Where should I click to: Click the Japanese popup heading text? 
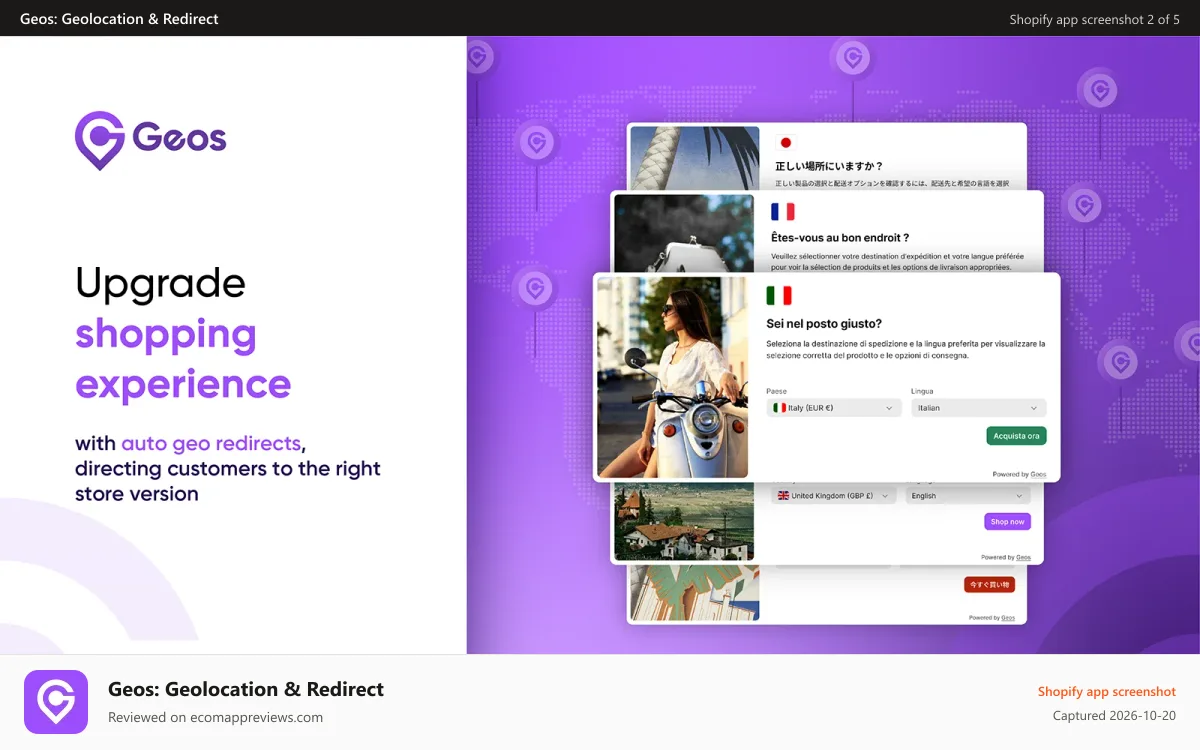[829, 166]
